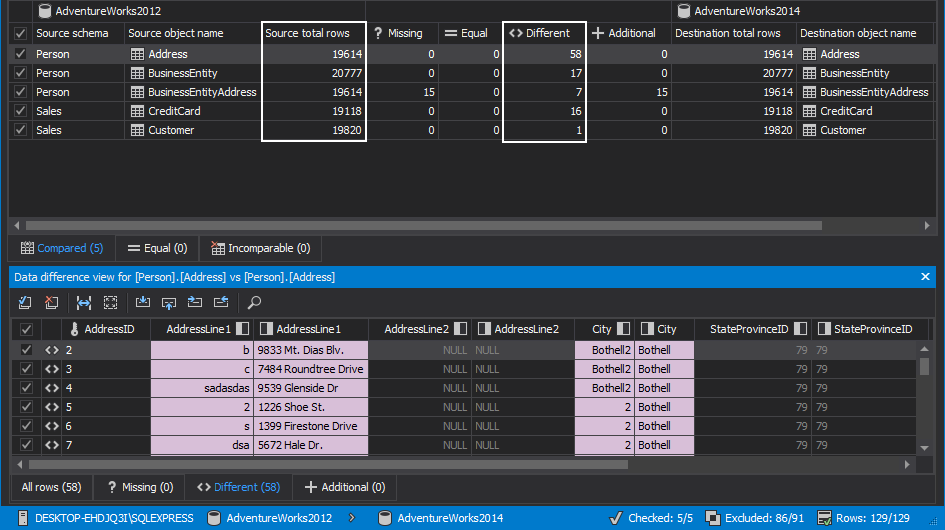Click DESKTOP-EHDJQ3I\SQLEXPRESS in status bar
This screenshot has width=945, height=530.
(114, 518)
